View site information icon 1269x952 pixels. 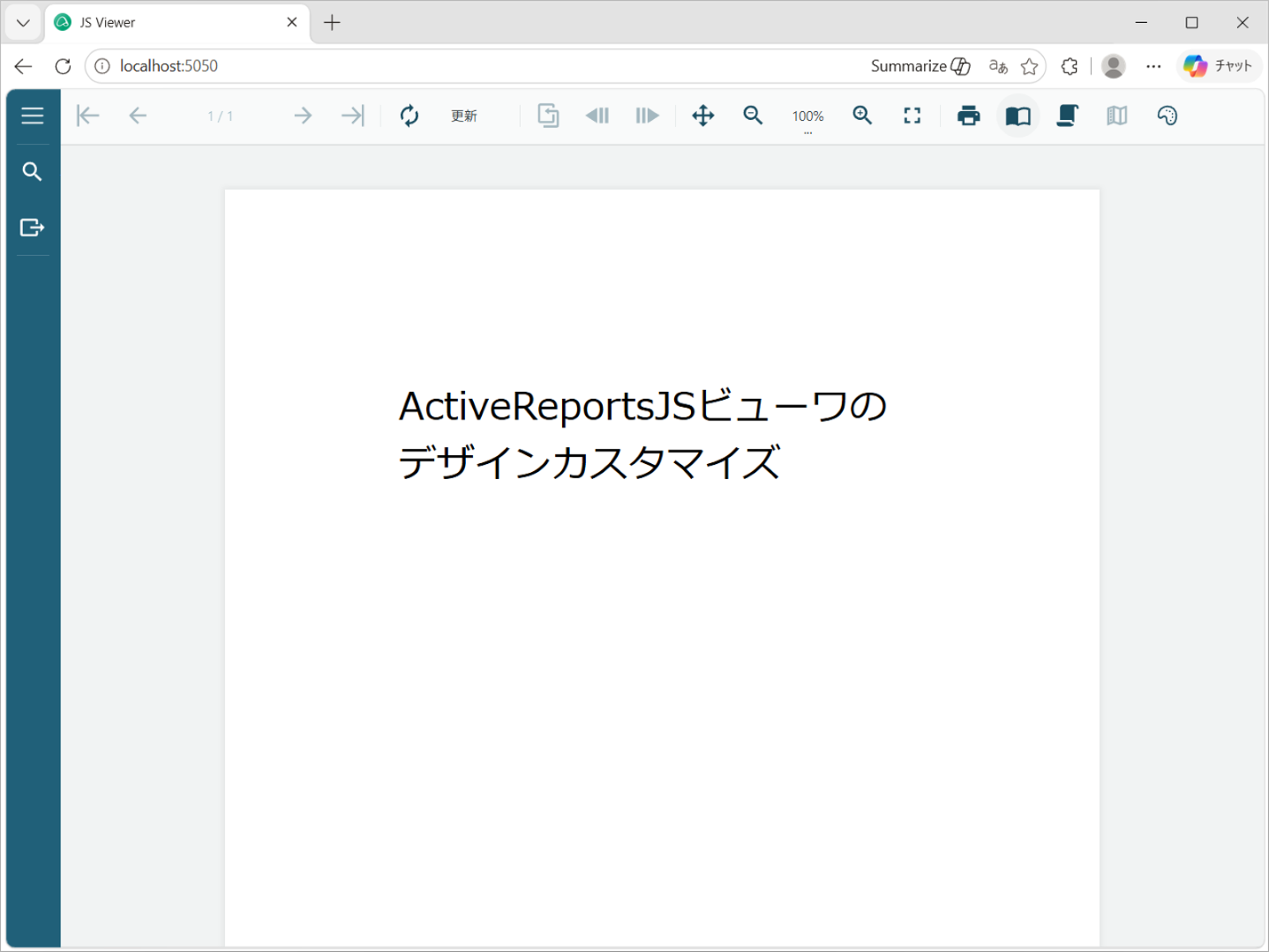(x=102, y=66)
